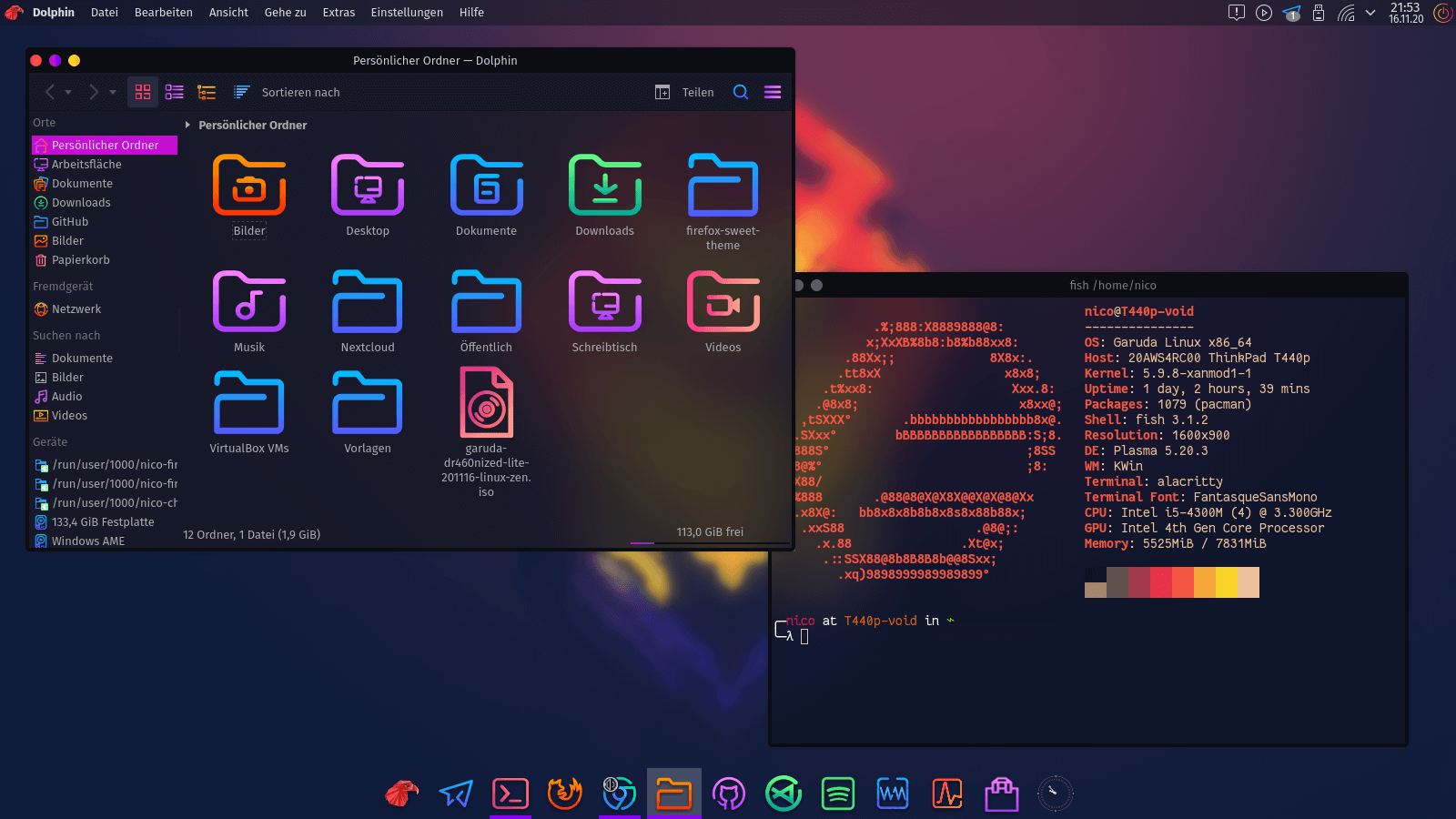Select Papierkorb in the Orte sidebar
Viewport: 1456px width, 819px height.
tap(80, 259)
